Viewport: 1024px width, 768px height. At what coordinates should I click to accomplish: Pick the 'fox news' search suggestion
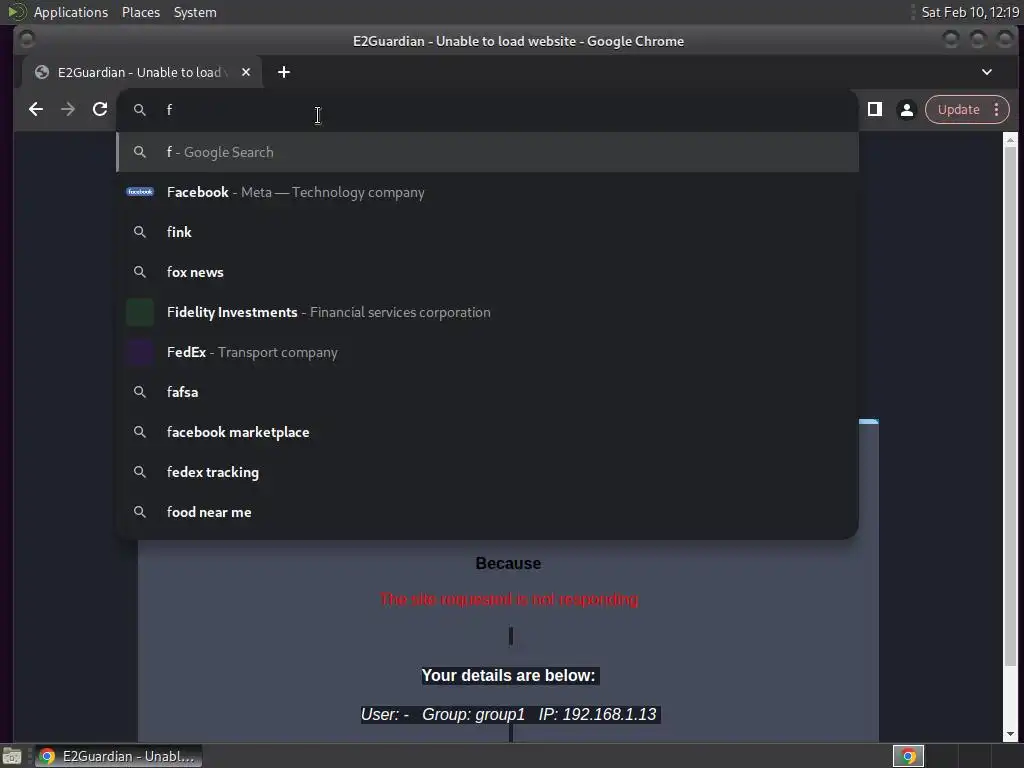(487, 272)
